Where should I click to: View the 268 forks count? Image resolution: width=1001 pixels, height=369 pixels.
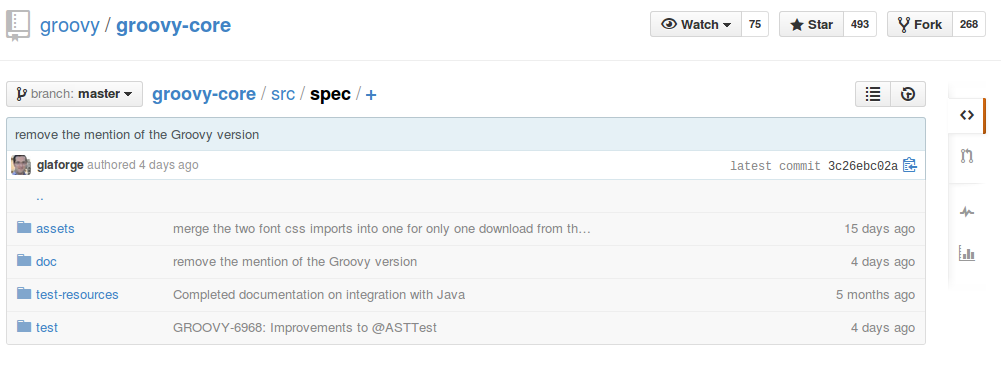pyautogui.click(x=968, y=24)
